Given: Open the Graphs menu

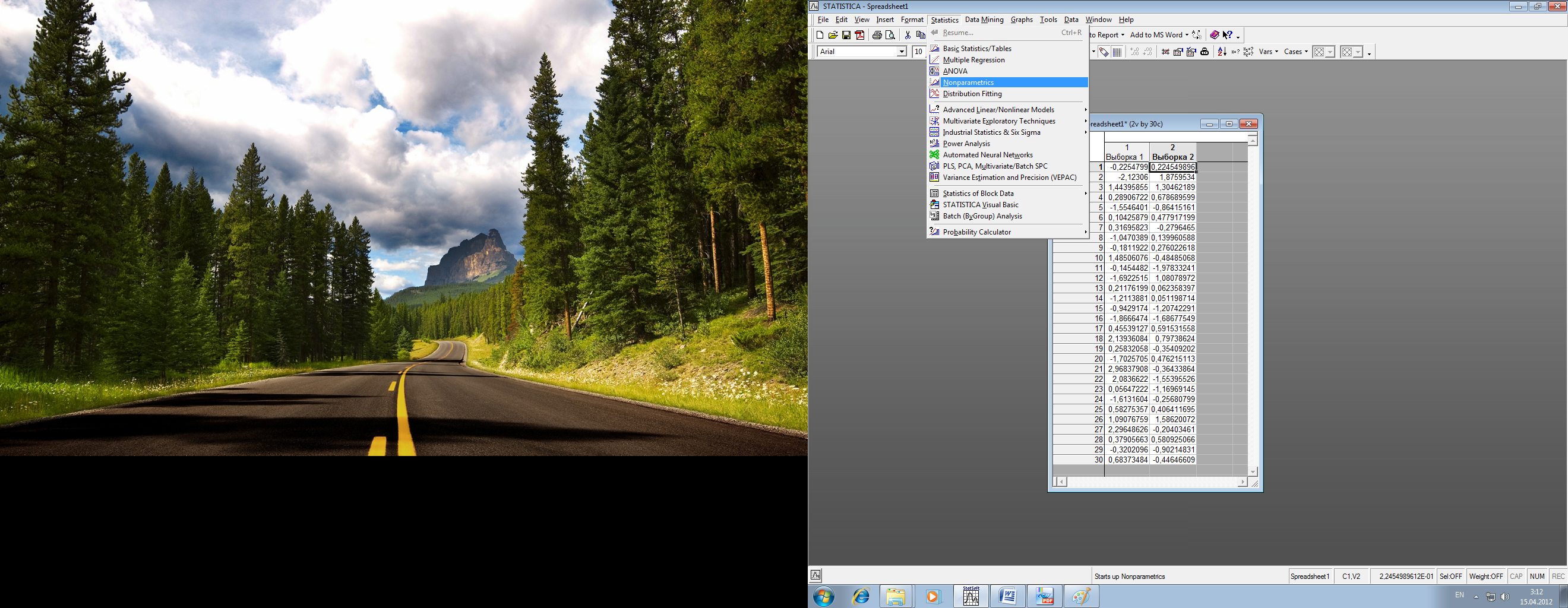Looking at the screenshot, I should pos(1022,20).
